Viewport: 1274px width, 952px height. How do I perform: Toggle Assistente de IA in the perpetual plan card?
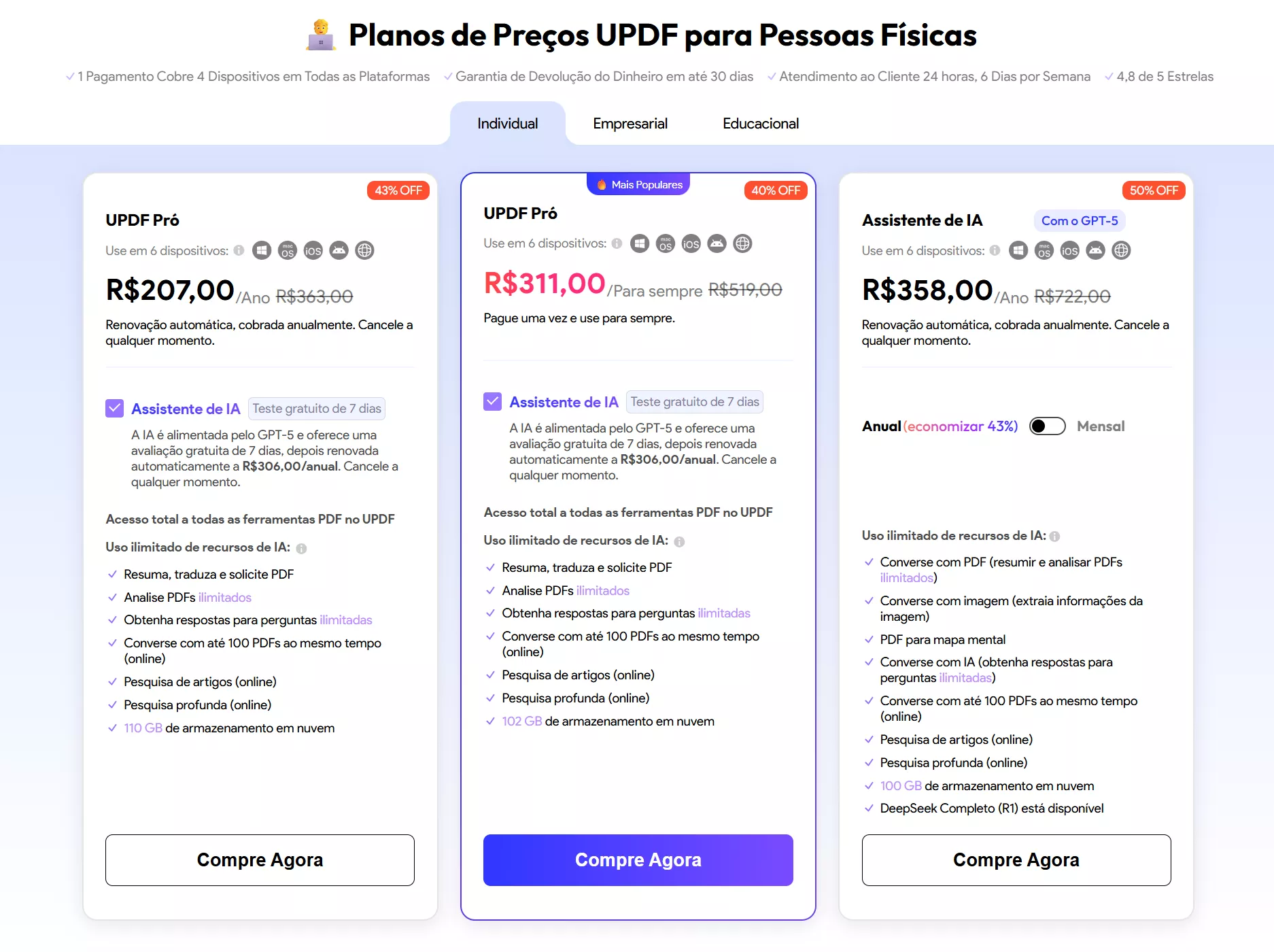(x=492, y=401)
